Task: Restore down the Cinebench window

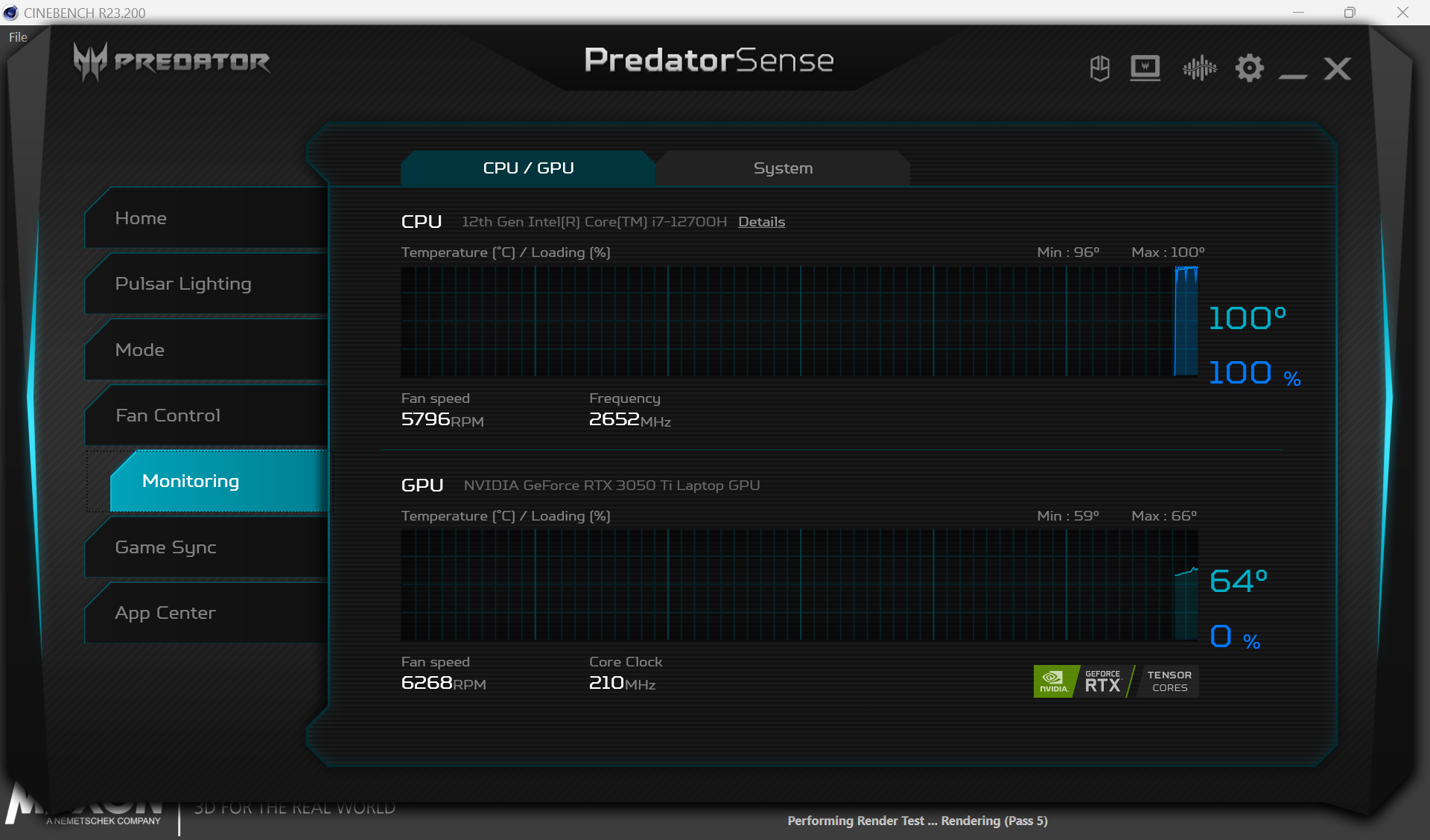Action: 1350,13
